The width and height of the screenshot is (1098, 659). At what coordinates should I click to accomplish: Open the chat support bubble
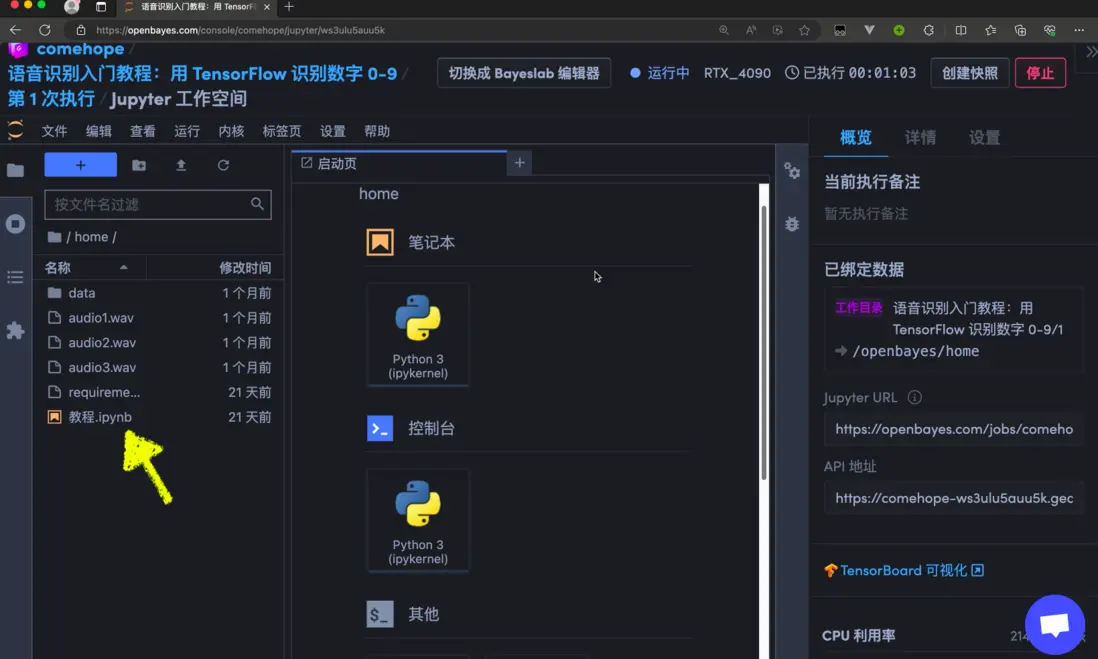1055,625
